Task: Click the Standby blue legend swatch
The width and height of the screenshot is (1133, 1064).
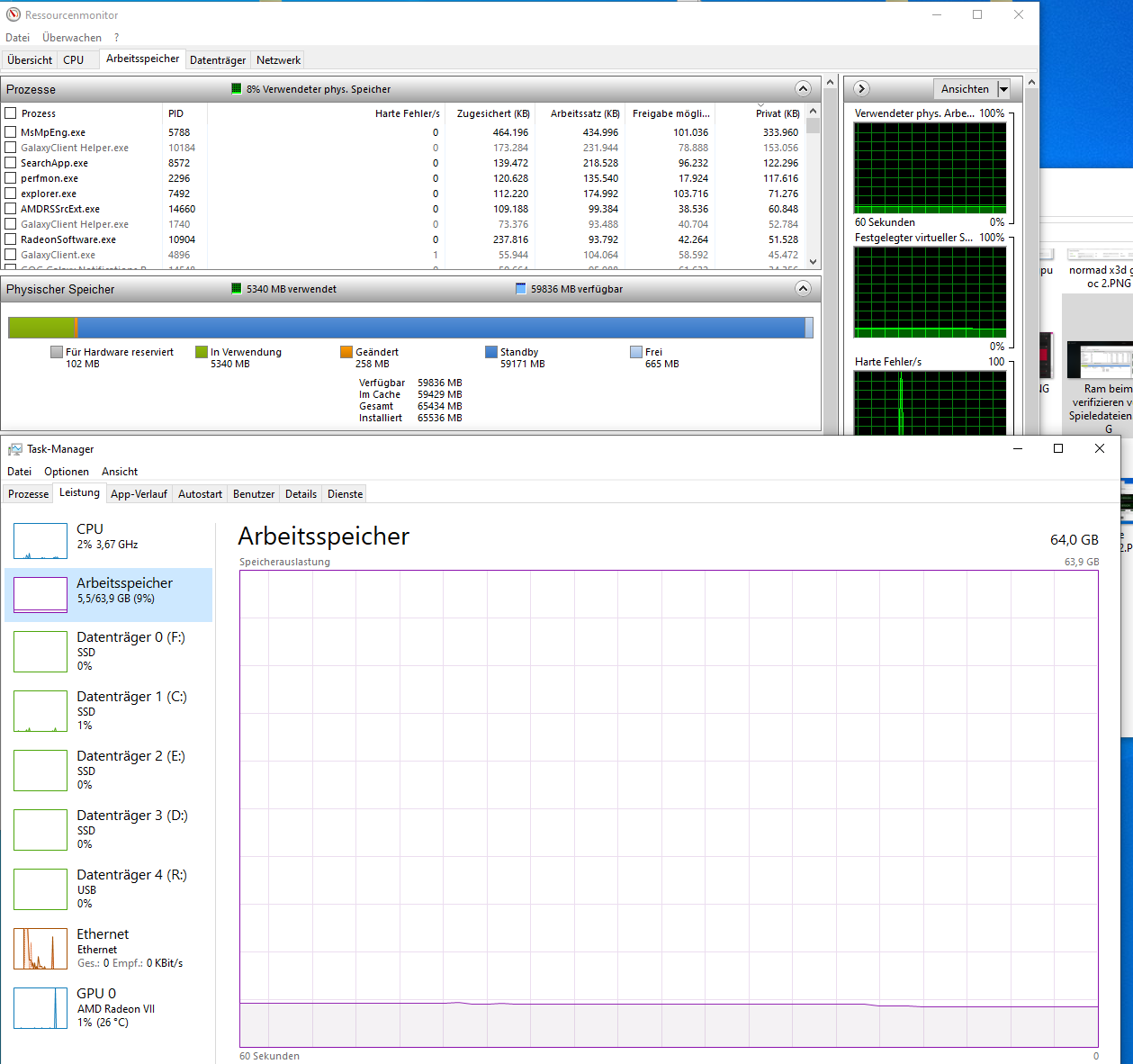Action: 491,352
